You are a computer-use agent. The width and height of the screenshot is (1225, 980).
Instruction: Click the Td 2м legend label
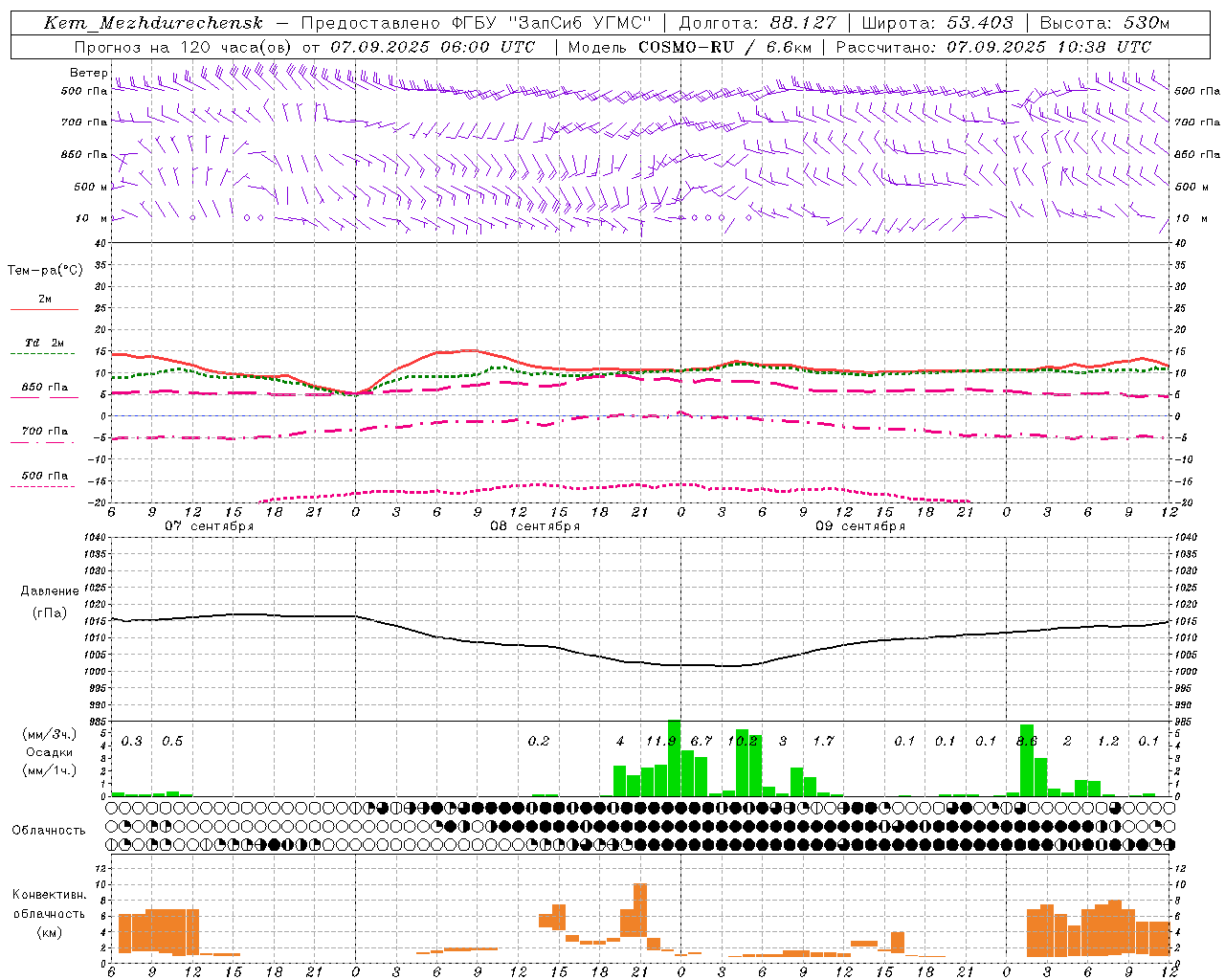tap(45, 343)
